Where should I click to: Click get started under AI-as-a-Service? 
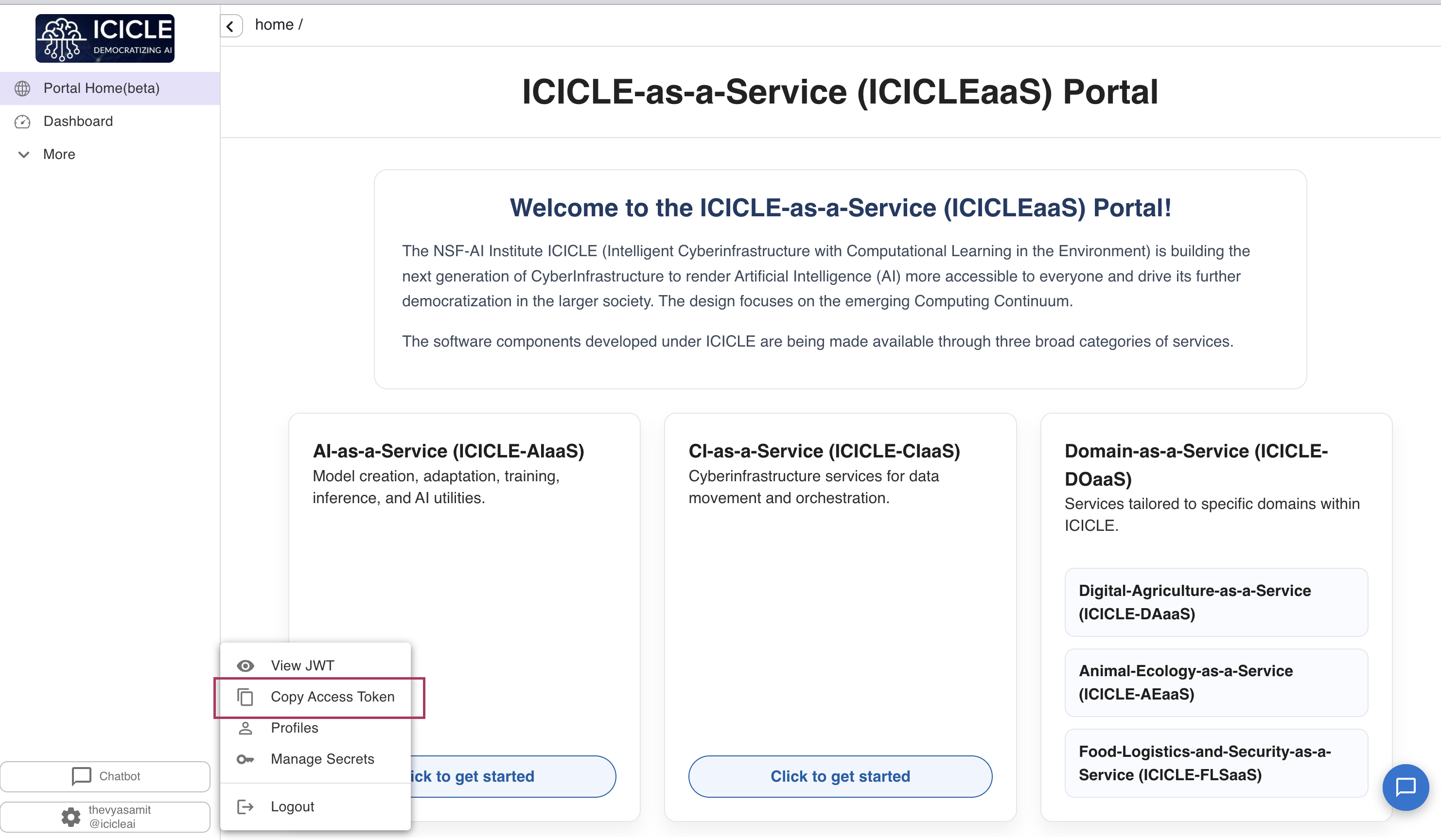click(x=513, y=776)
